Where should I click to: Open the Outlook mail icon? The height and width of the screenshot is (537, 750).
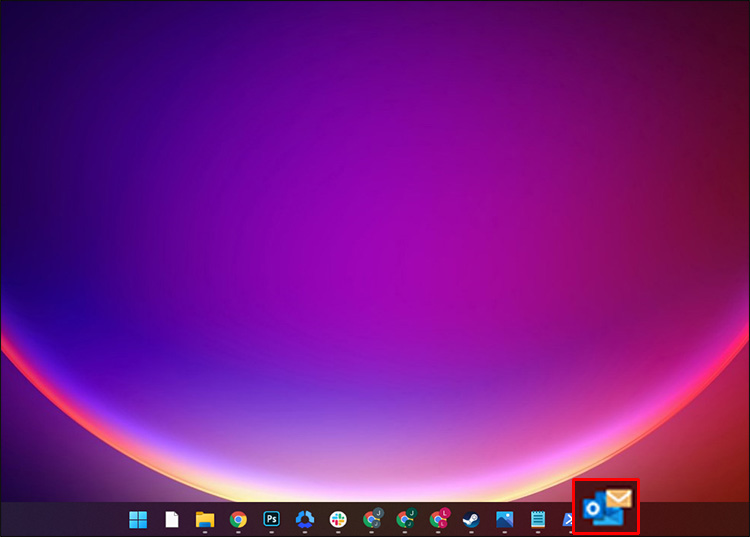[607, 507]
